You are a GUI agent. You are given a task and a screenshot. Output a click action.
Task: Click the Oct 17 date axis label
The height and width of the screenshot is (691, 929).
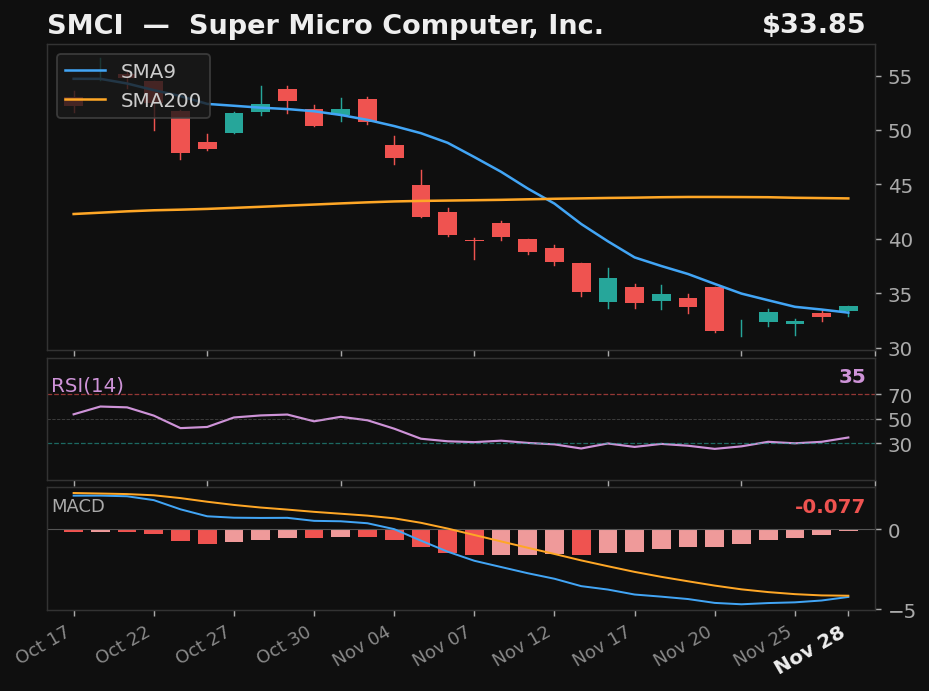coord(42,643)
